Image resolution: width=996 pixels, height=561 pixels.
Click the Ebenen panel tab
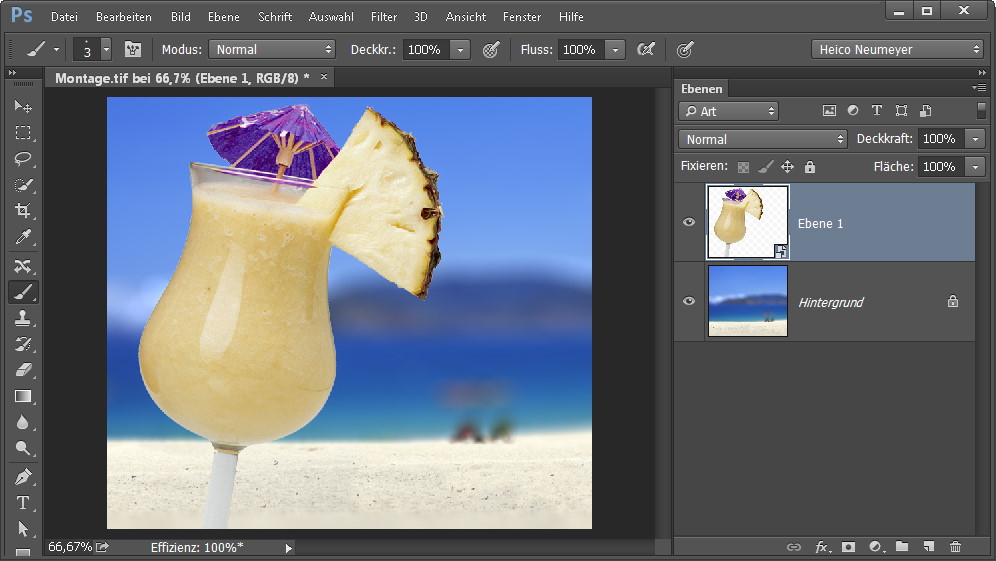[702, 89]
